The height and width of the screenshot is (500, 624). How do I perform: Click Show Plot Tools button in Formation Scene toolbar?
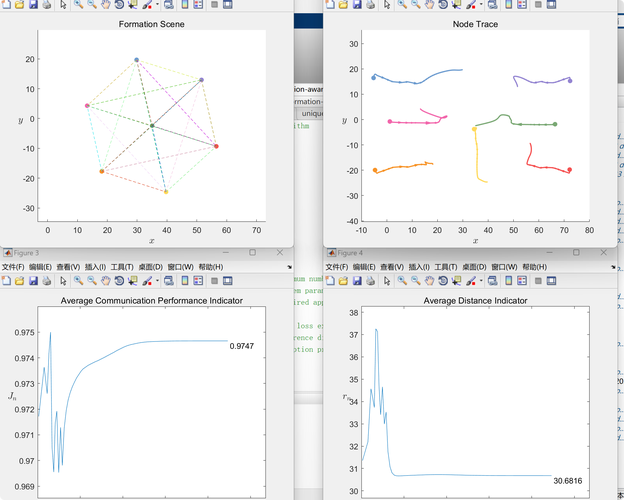pyautogui.click(x=227, y=5)
